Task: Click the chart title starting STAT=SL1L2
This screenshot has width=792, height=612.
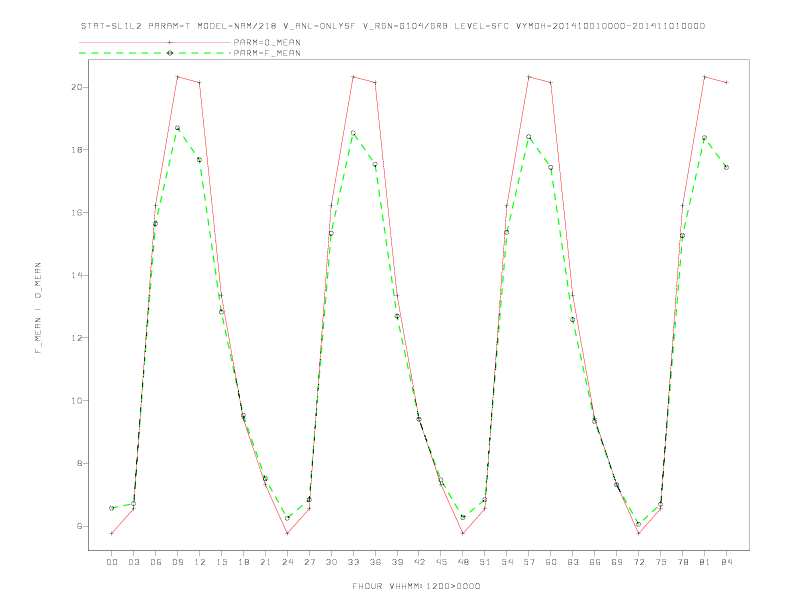Action: pyautogui.click(x=393, y=26)
